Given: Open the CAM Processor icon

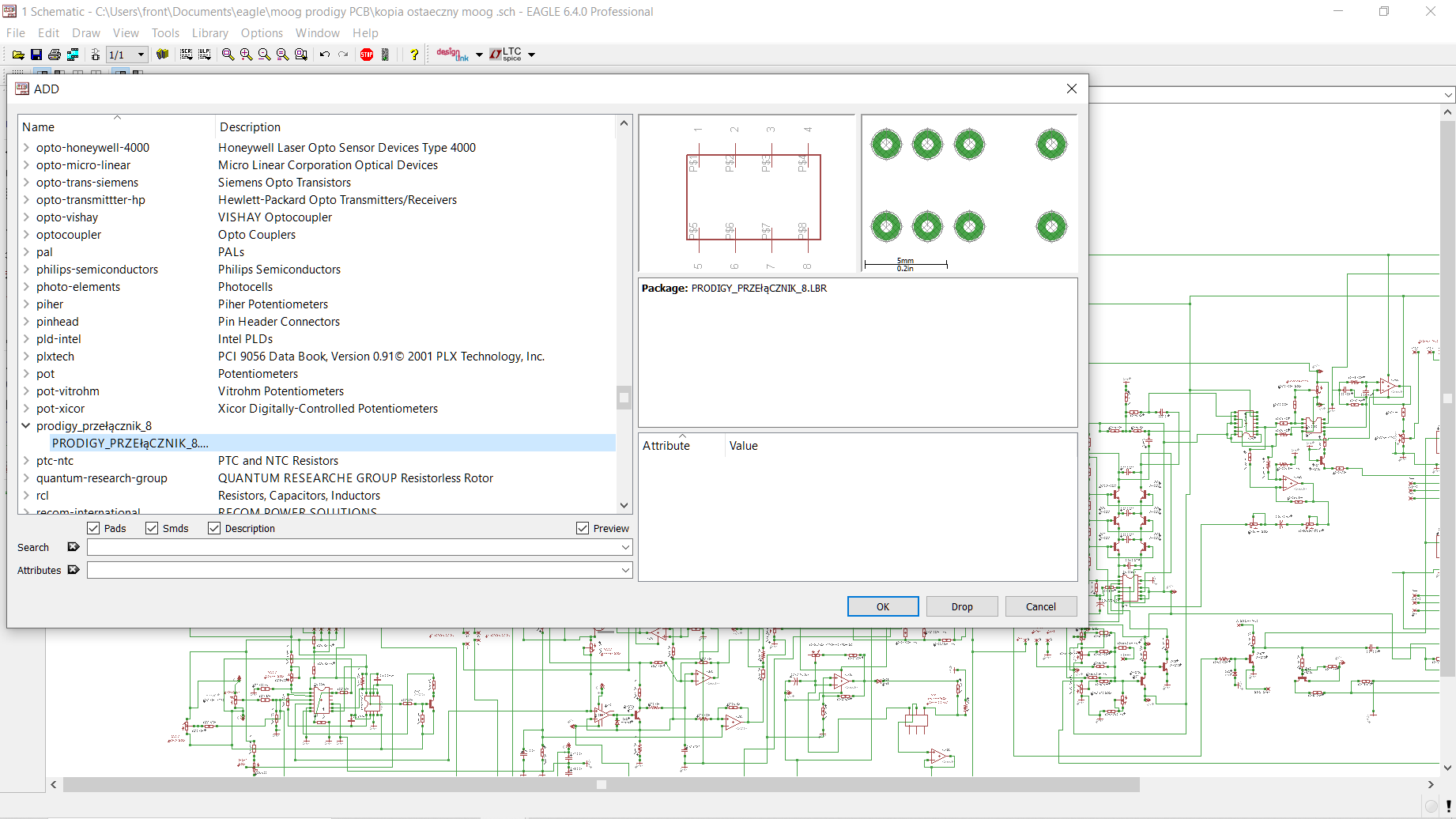Looking at the screenshot, I should (73, 55).
